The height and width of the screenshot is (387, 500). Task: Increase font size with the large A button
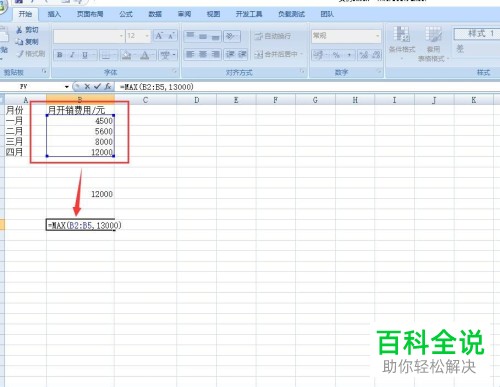pyautogui.click(x=159, y=36)
